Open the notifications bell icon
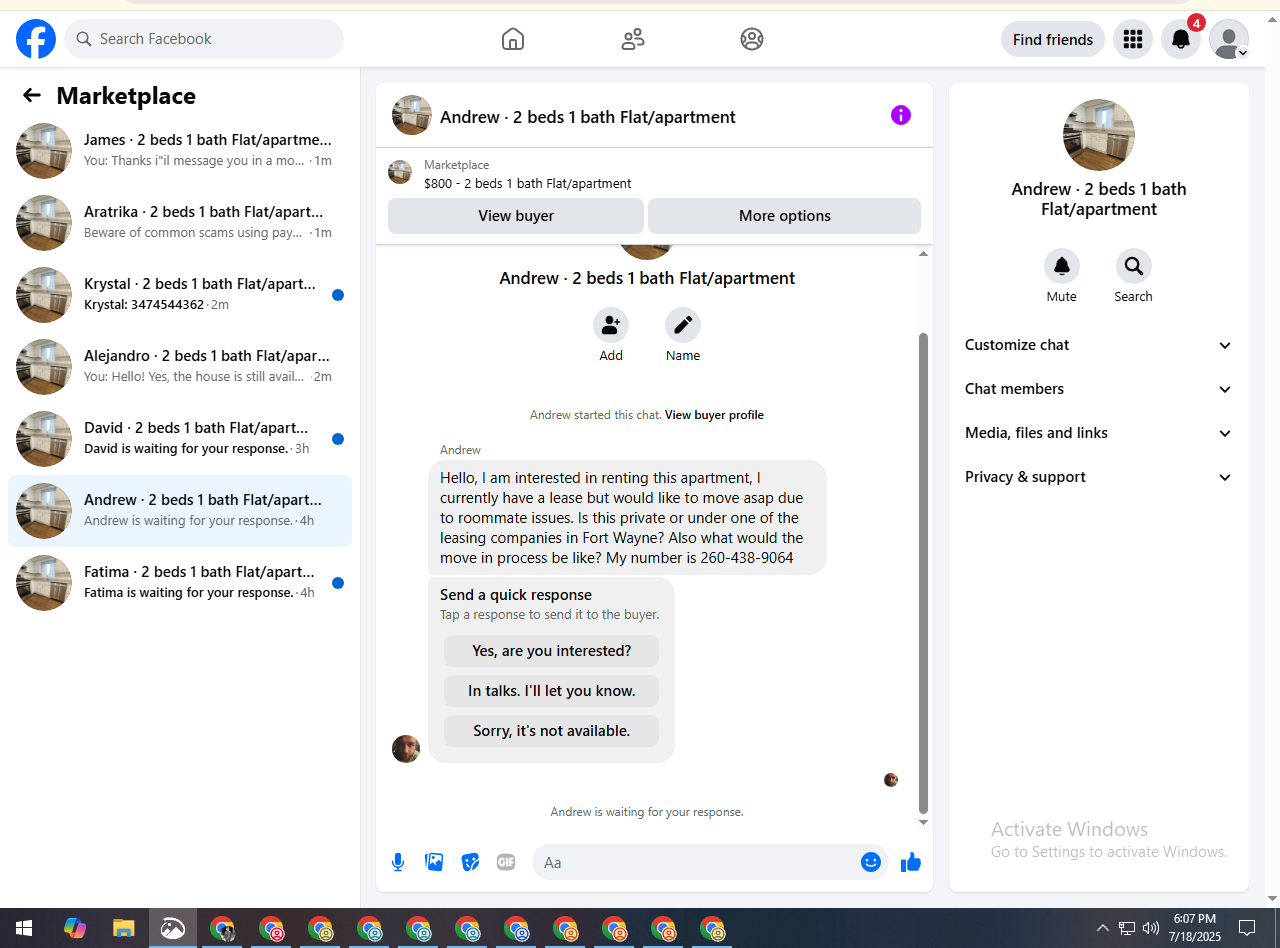1280x948 pixels. pos(1181,39)
